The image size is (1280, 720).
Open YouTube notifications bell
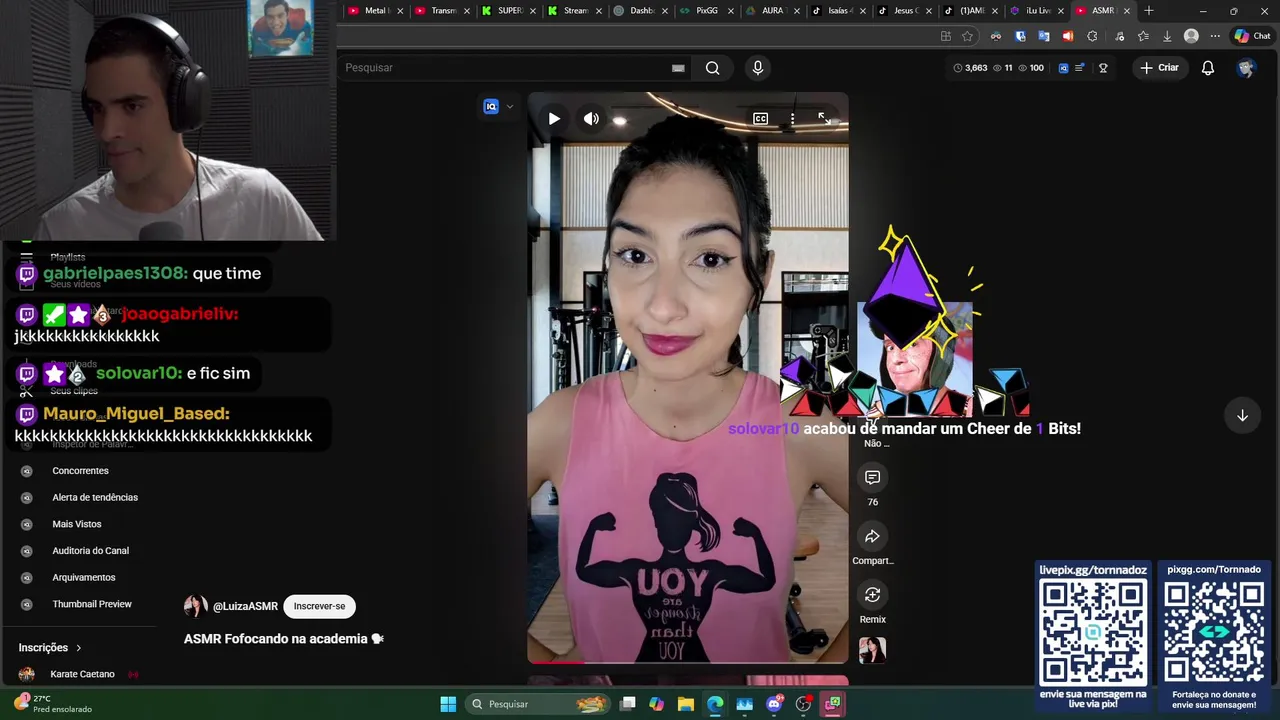pos(1207,68)
